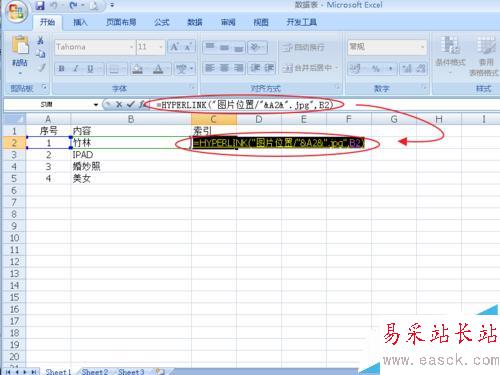The height and width of the screenshot is (375, 500).
Task: Apply percent style to cell
Action: (376, 69)
